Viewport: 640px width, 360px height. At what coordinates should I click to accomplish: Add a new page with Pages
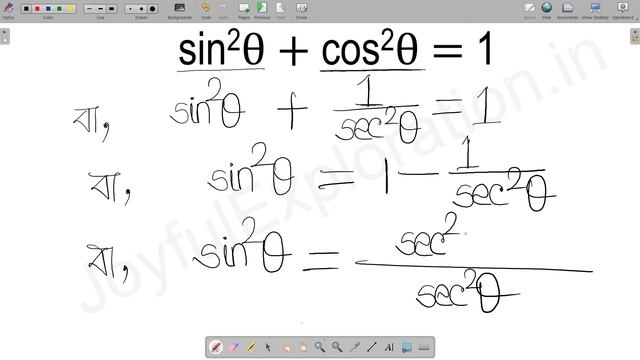point(244,10)
